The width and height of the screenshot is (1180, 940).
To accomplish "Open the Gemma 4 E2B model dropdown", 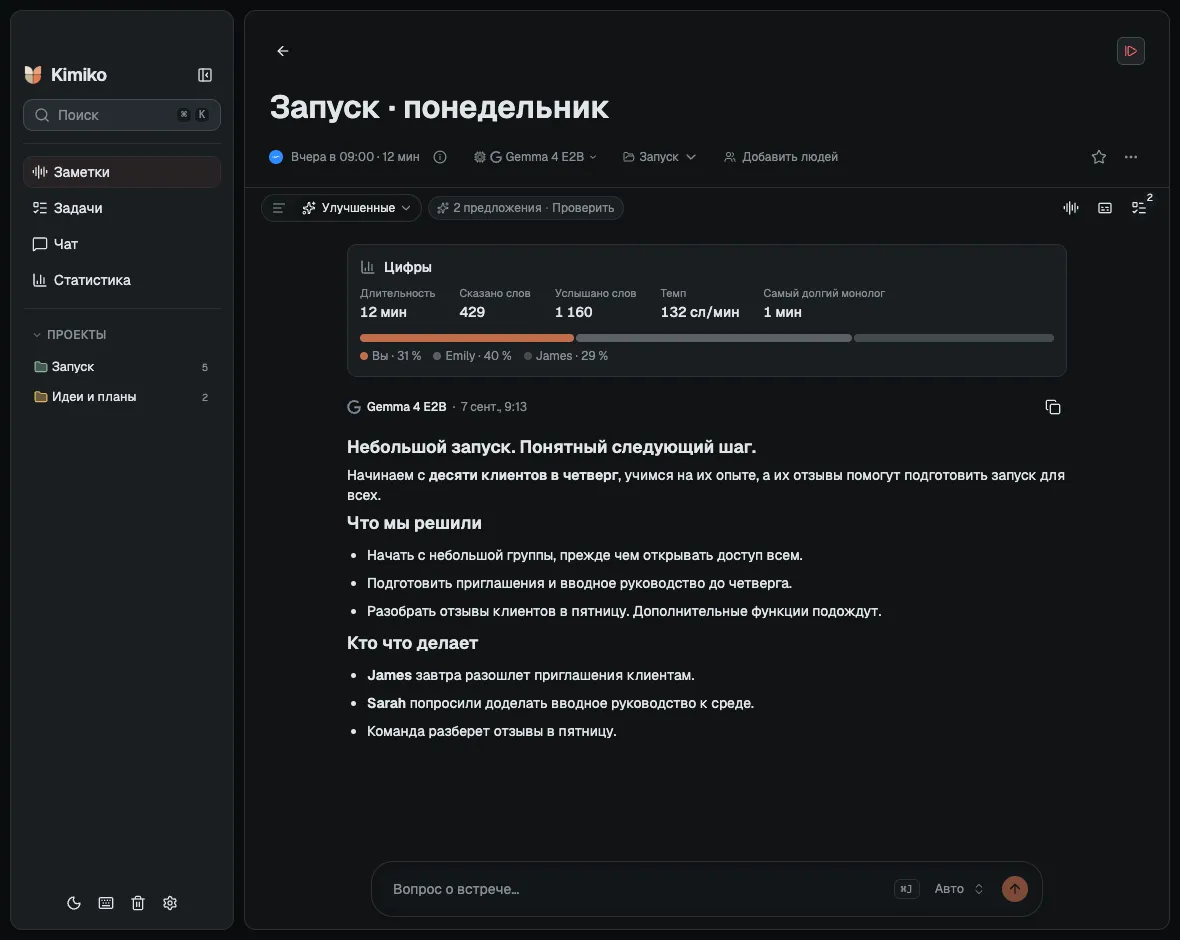I will (535, 157).
